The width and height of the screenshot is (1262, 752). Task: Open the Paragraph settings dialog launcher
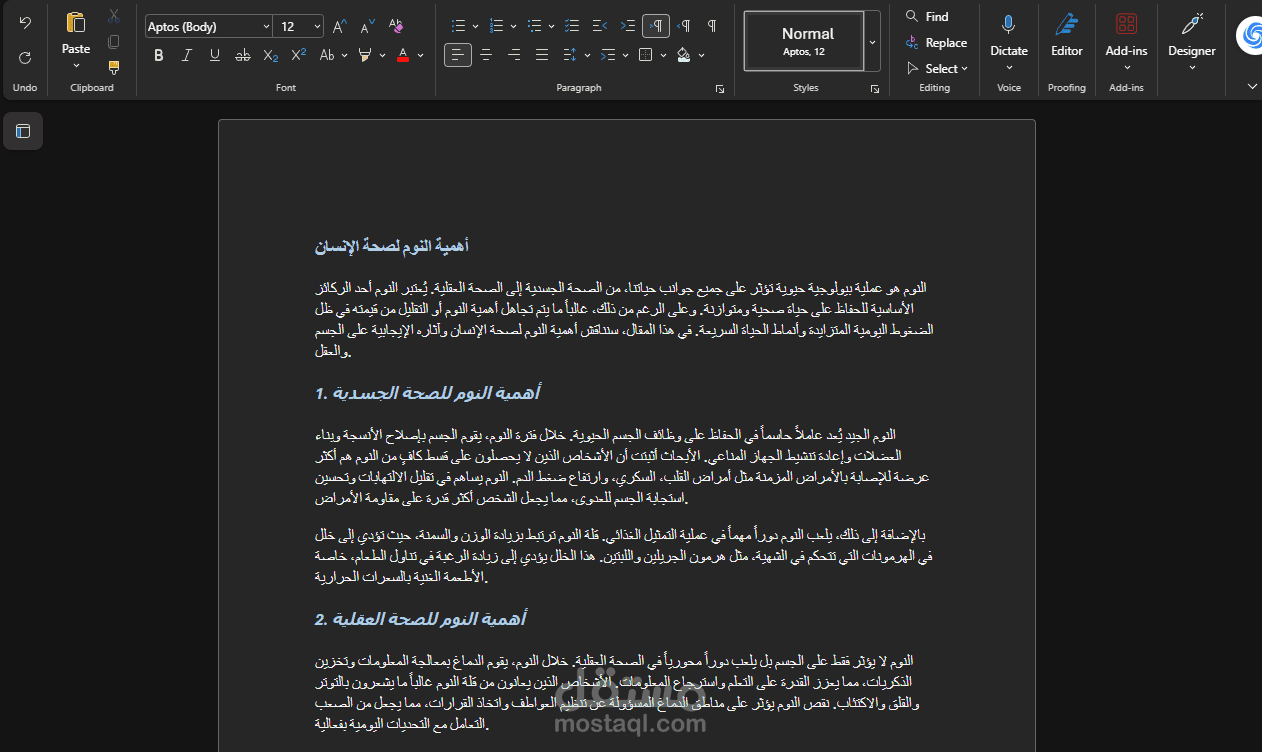pyautogui.click(x=720, y=89)
